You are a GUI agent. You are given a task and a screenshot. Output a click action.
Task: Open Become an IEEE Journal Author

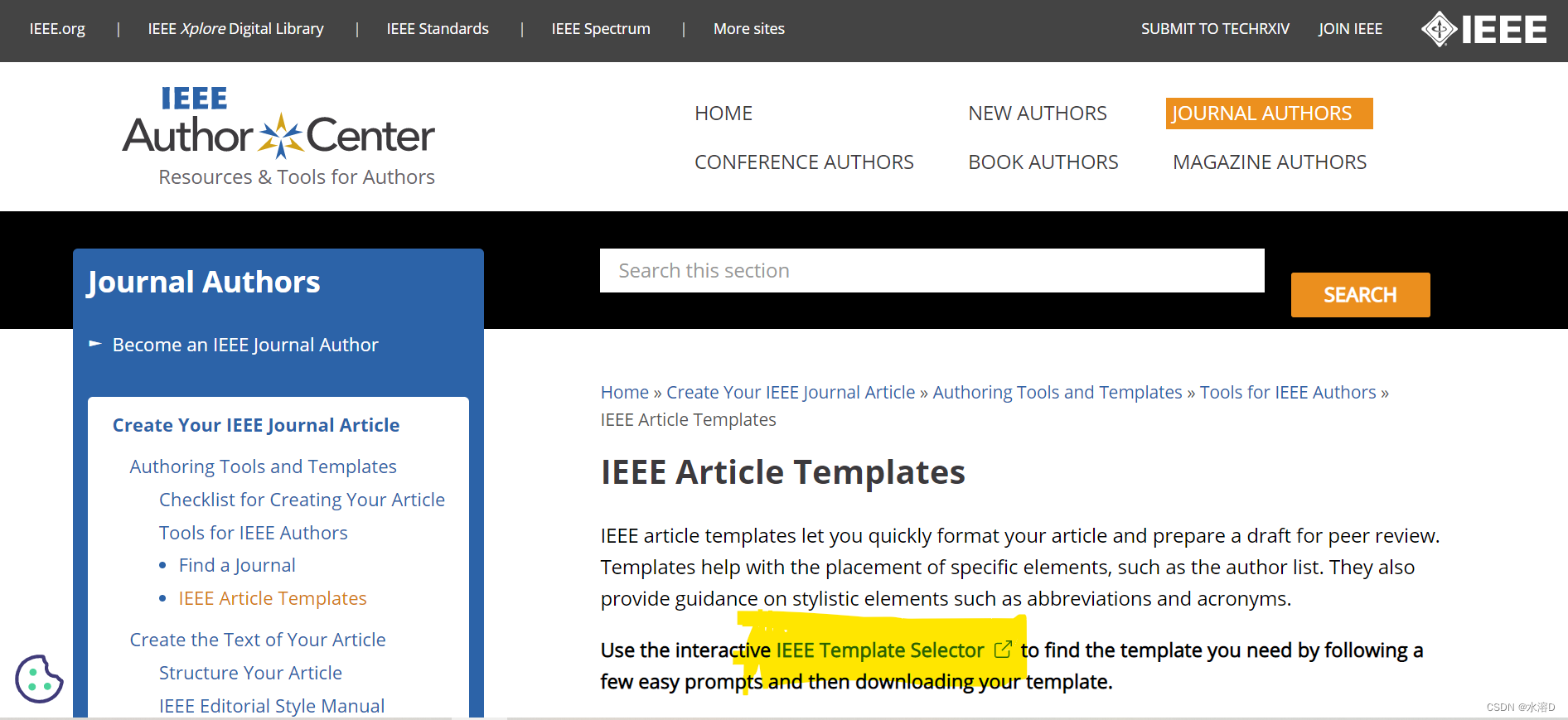tap(245, 345)
